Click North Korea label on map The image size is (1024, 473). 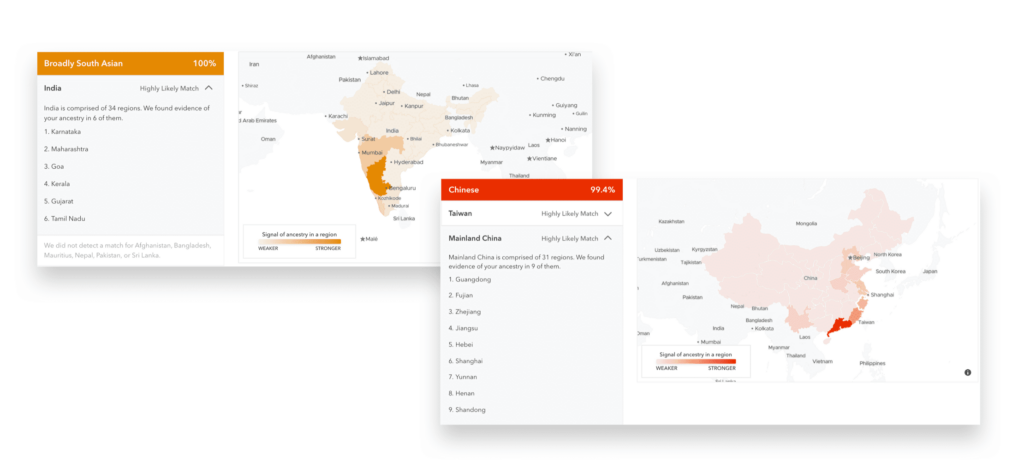887,254
